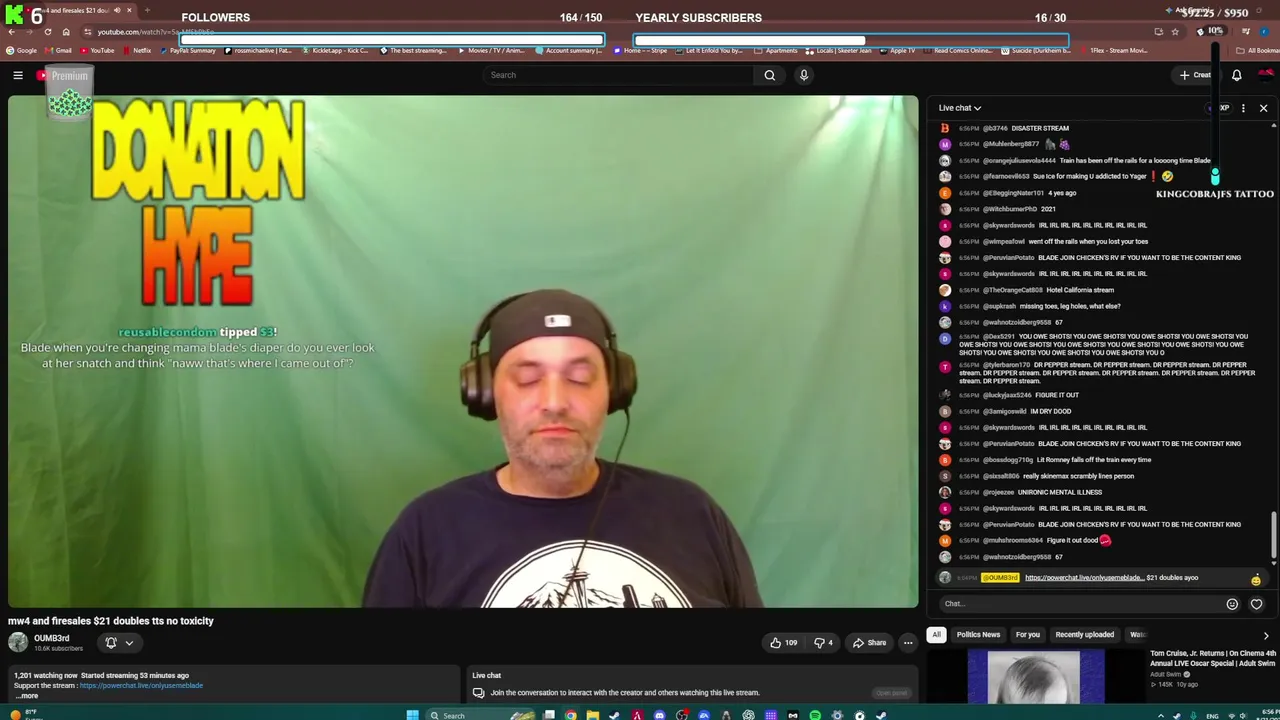Expand the Live chat mode dropdown
The height and width of the screenshot is (720, 1280).
click(960, 108)
